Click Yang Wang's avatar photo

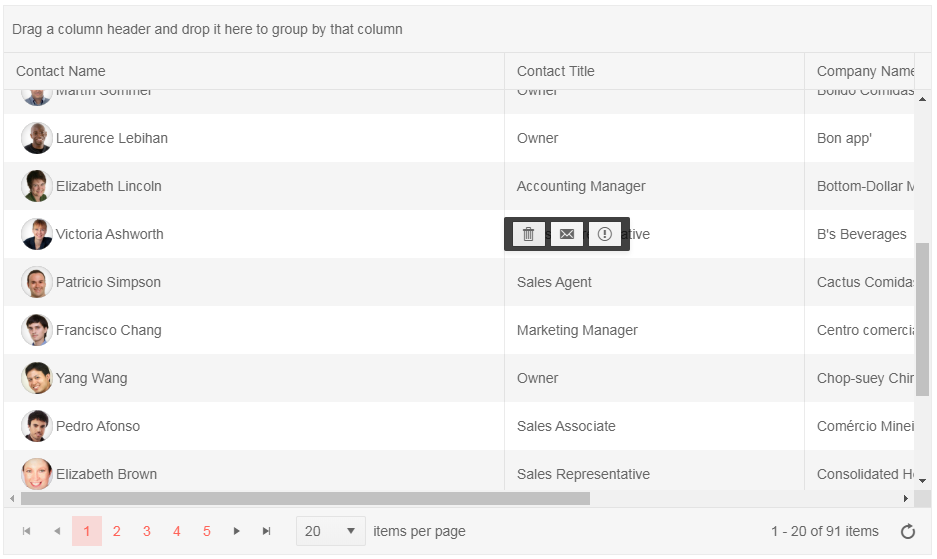[37, 378]
